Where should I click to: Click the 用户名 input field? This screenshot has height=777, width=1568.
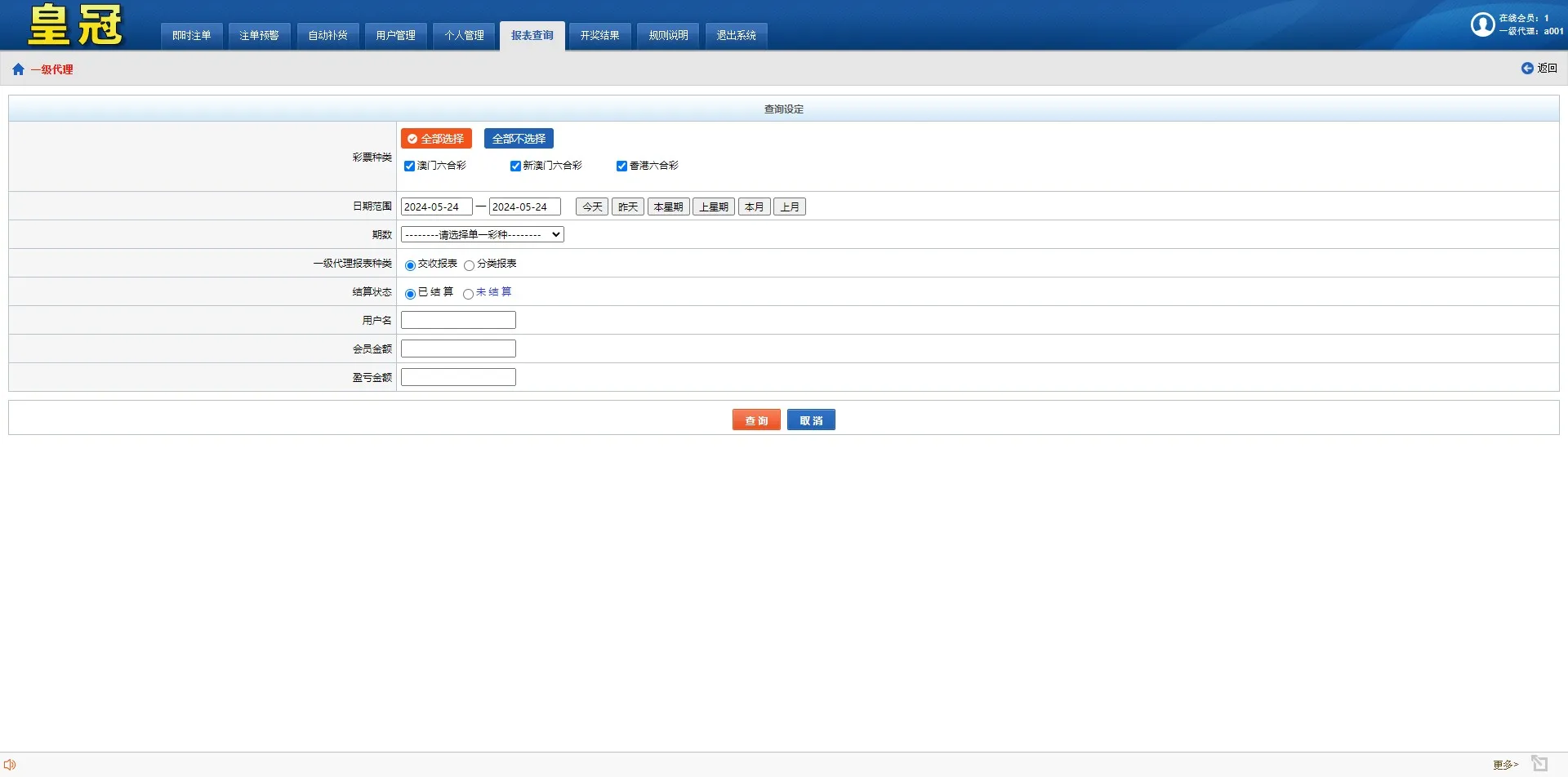click(x=458, y=320)
